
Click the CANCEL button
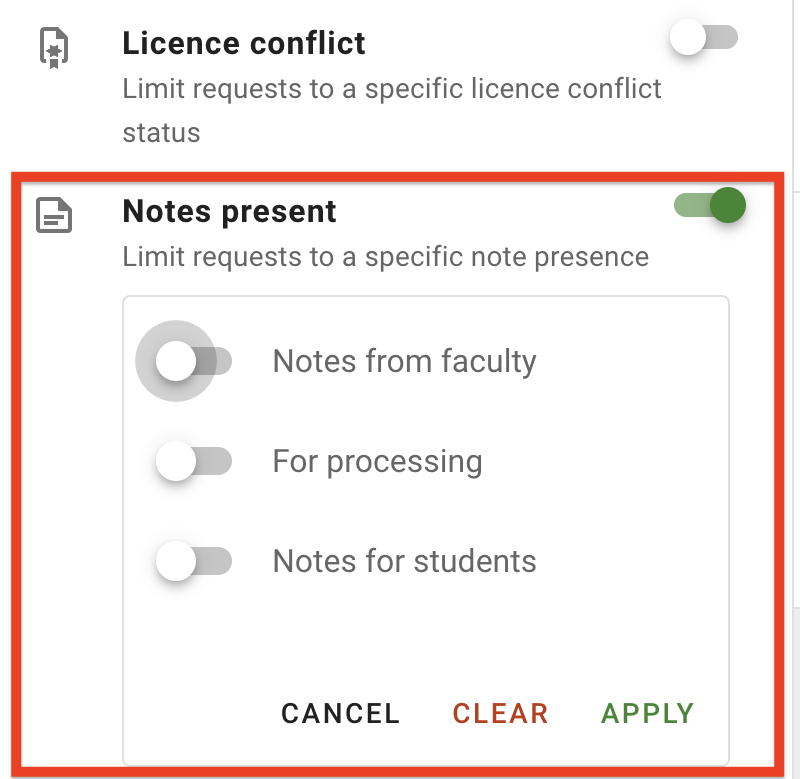[x=340, y=713]
